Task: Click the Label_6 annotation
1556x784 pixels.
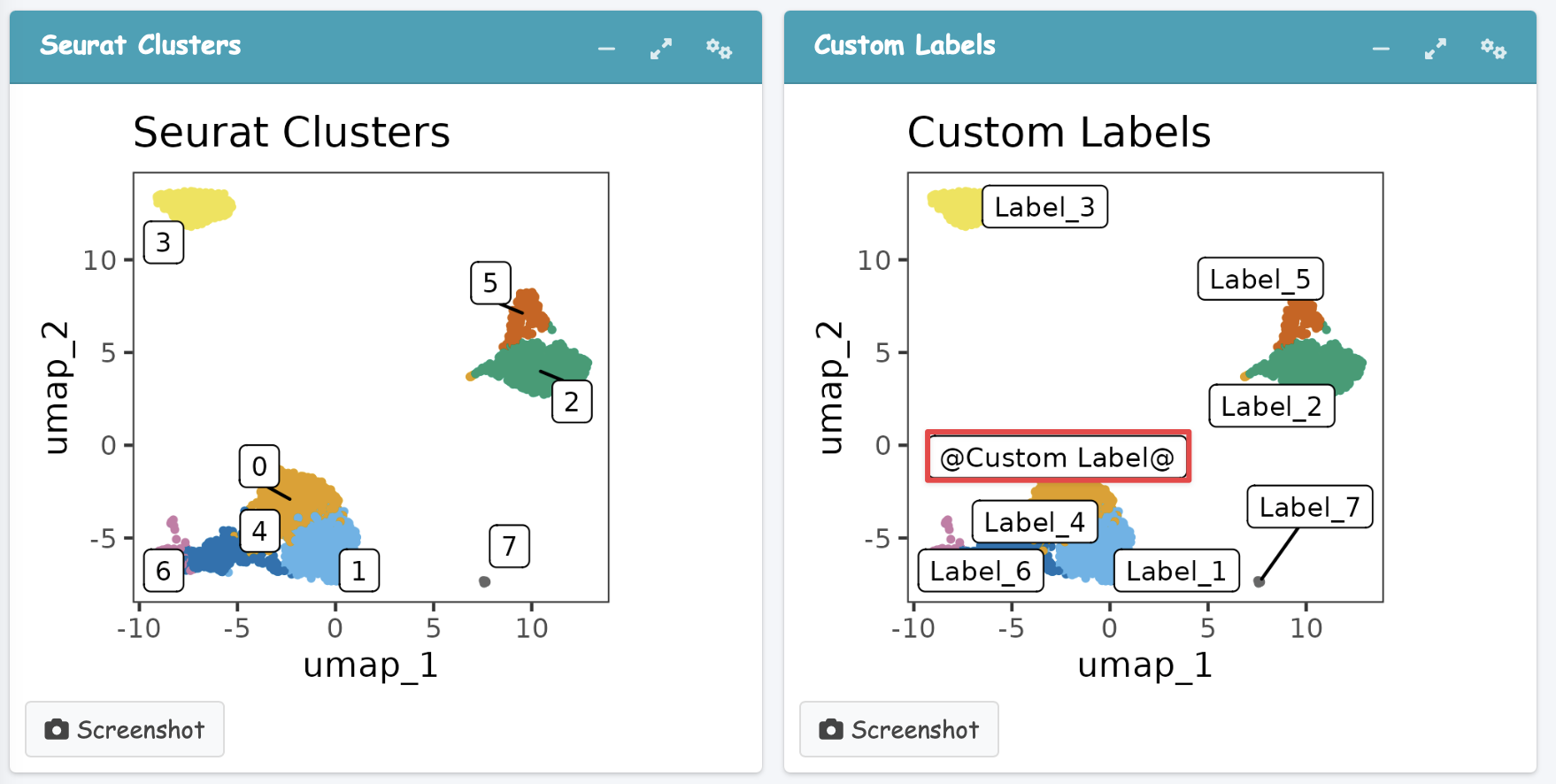Action: [x=981, y=572]
